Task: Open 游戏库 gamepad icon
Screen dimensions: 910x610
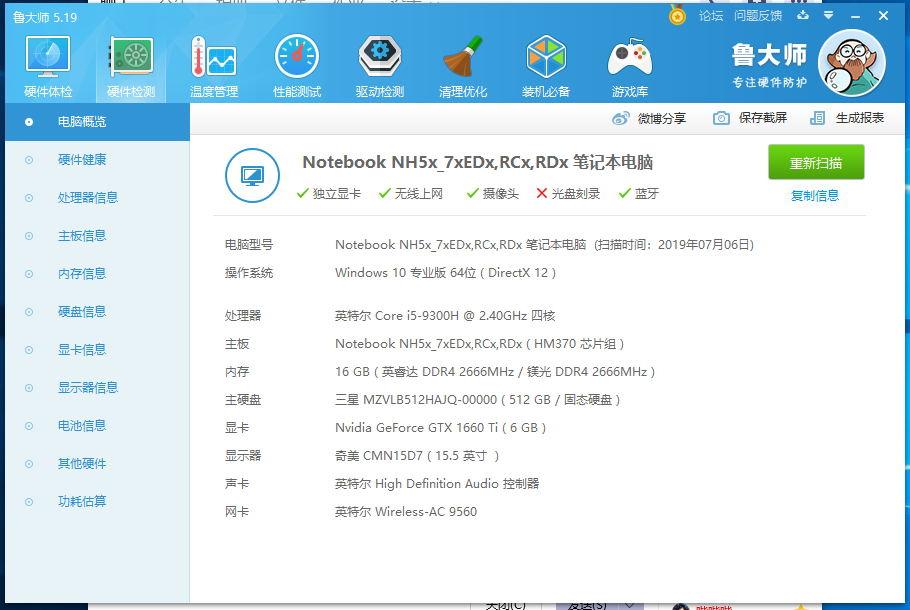Action: click(x=630, y=66)
